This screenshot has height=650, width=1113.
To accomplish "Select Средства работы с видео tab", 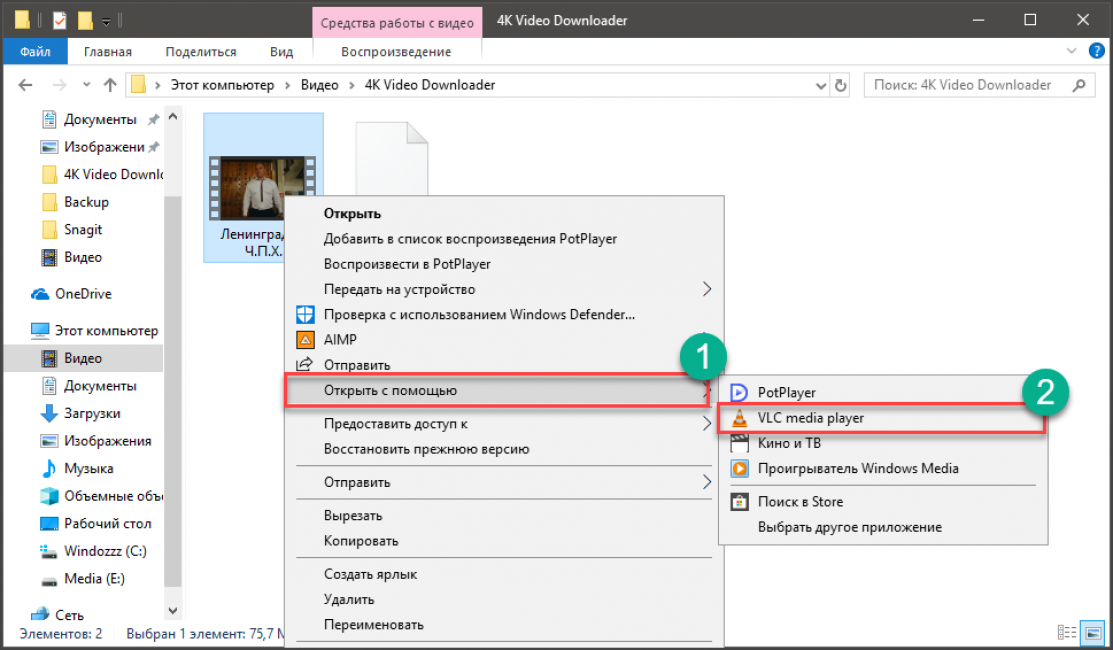I will click(397, 23).
